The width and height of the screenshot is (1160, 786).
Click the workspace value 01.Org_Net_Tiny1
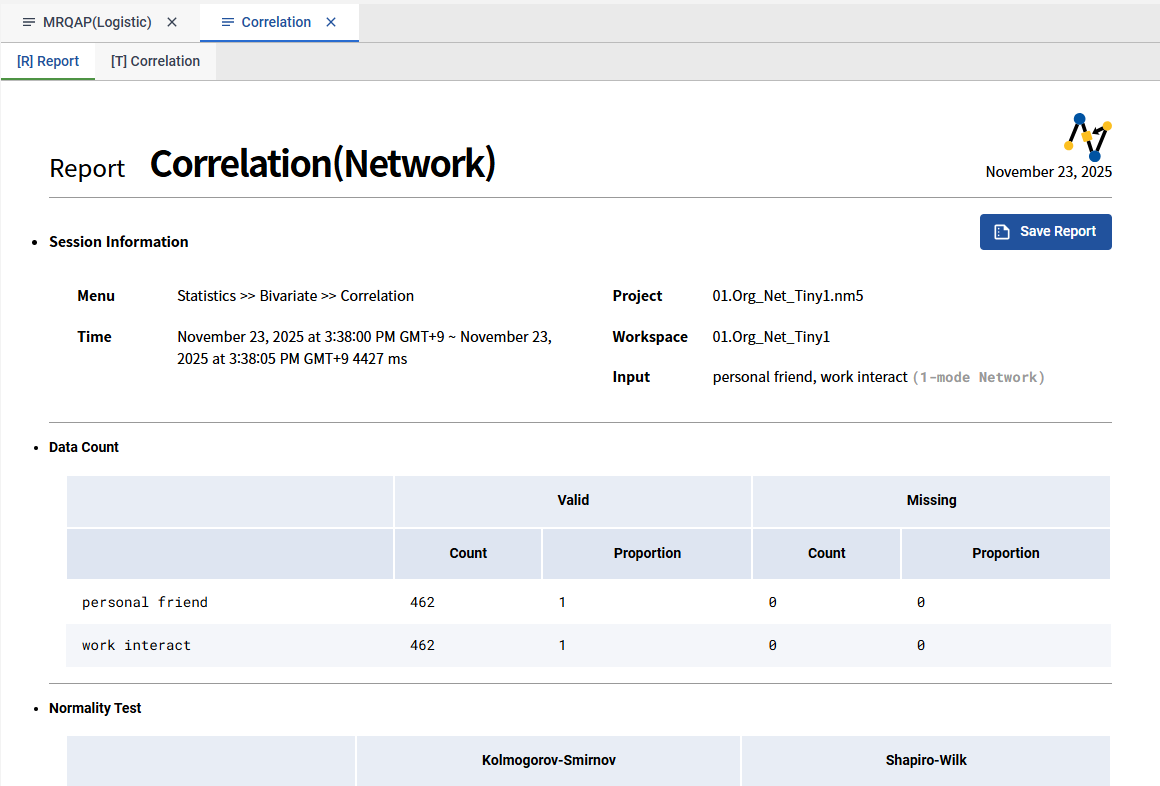pyautogui.click(x=771, y=337)
